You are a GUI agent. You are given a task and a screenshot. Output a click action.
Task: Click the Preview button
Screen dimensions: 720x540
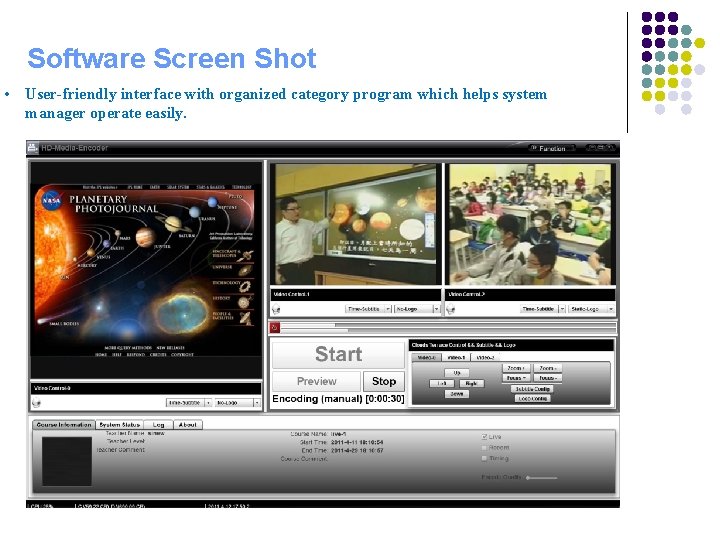click(316, 381)
